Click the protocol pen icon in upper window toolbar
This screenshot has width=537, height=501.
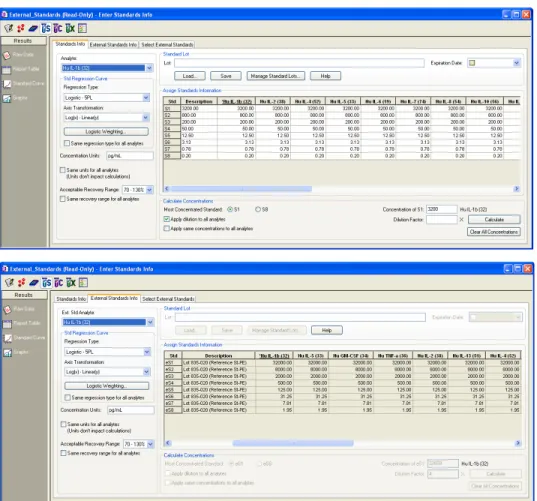click(9, 28)
